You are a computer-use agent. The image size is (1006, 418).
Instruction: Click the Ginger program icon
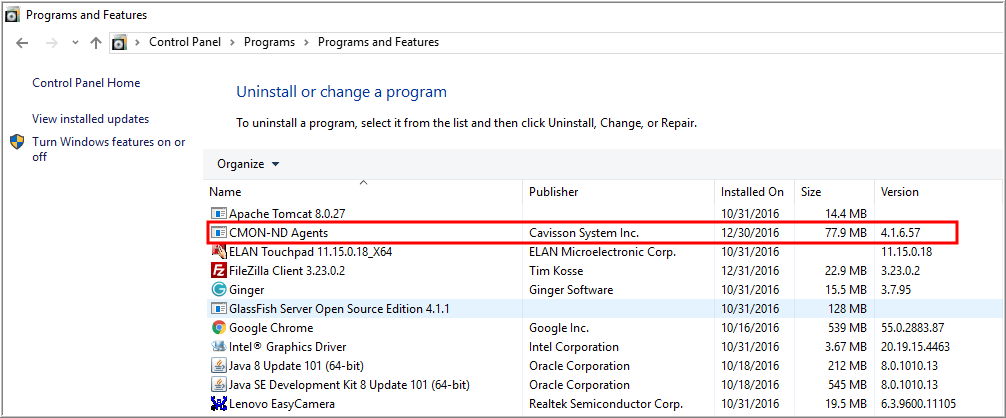219,290
